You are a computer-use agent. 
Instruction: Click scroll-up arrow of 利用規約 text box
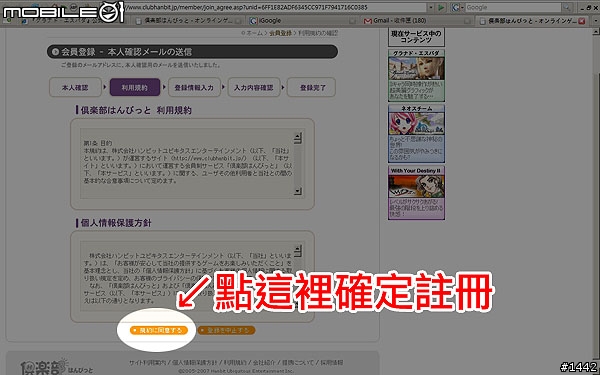(x=298, y=138)
